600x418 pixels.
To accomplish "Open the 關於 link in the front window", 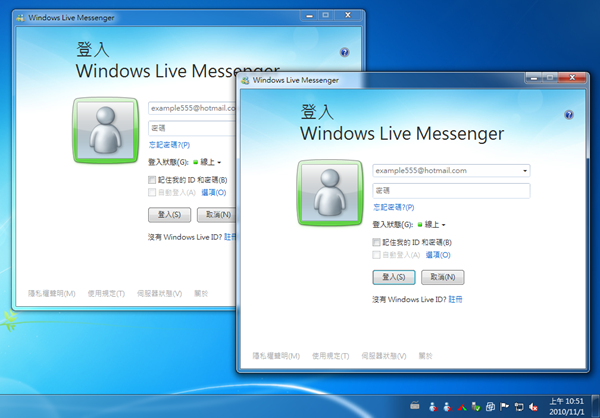I will [x=425, y=356].
